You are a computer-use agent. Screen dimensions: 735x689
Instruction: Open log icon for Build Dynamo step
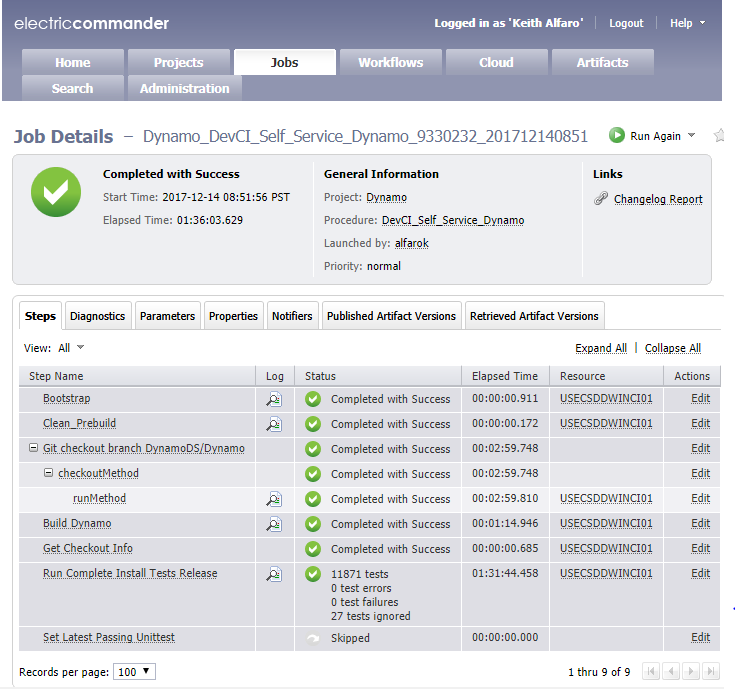tap(273, 524)
